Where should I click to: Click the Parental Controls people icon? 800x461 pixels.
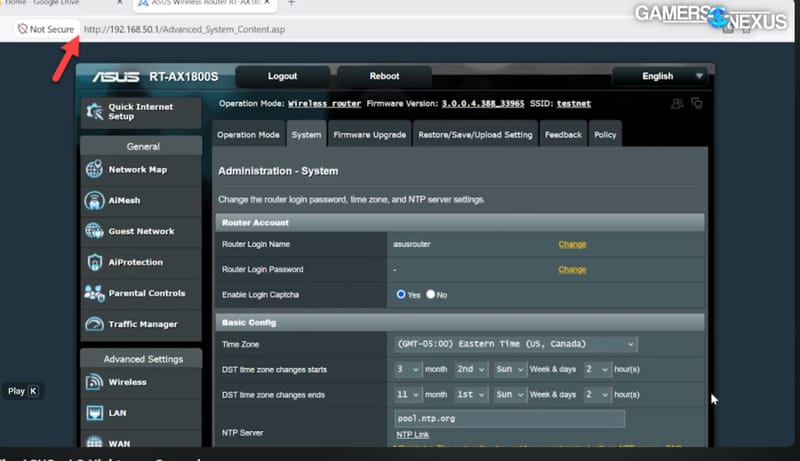click(94, 293)
